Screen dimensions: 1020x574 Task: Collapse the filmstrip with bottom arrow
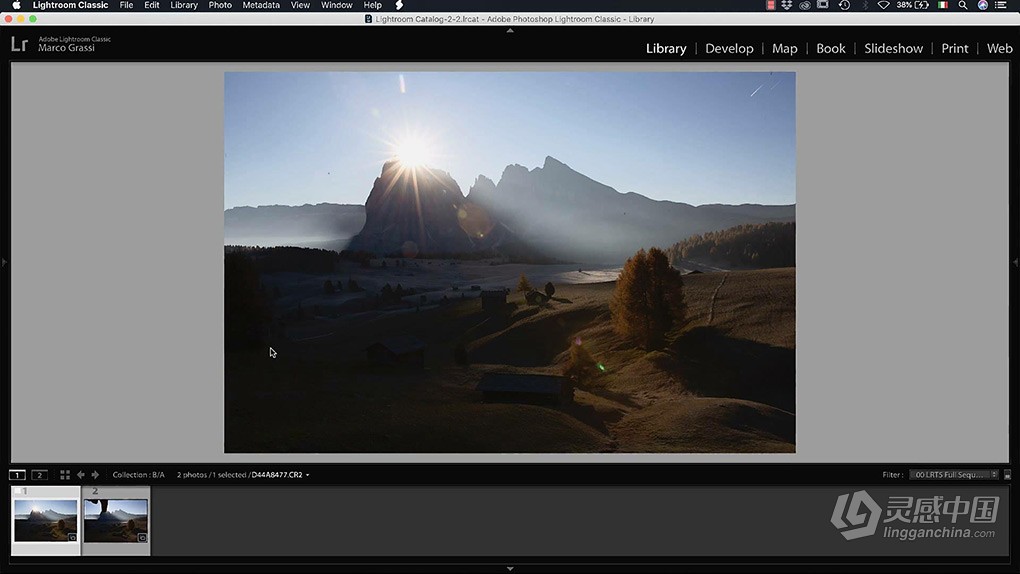(510, 569)
